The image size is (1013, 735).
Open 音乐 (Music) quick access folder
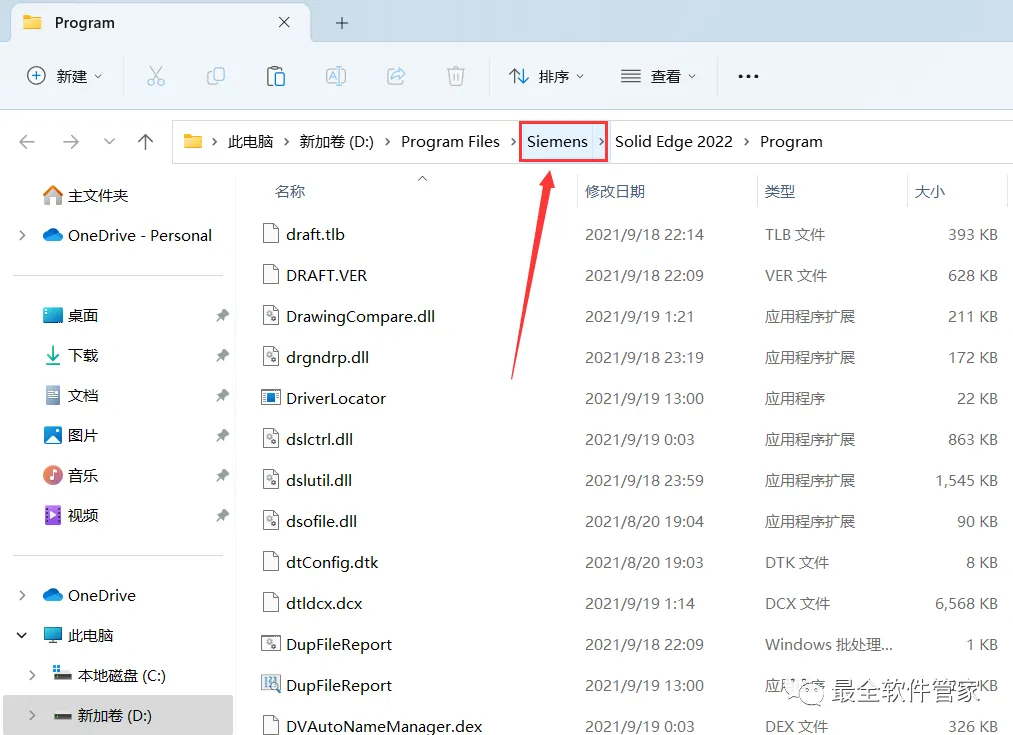[71, 475]
